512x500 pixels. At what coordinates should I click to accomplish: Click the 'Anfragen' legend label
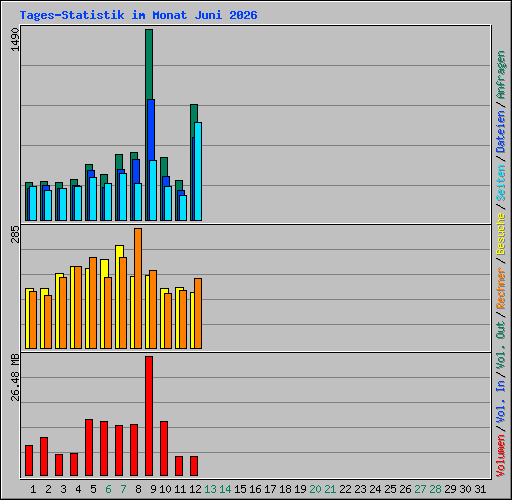tap(501, 75)
